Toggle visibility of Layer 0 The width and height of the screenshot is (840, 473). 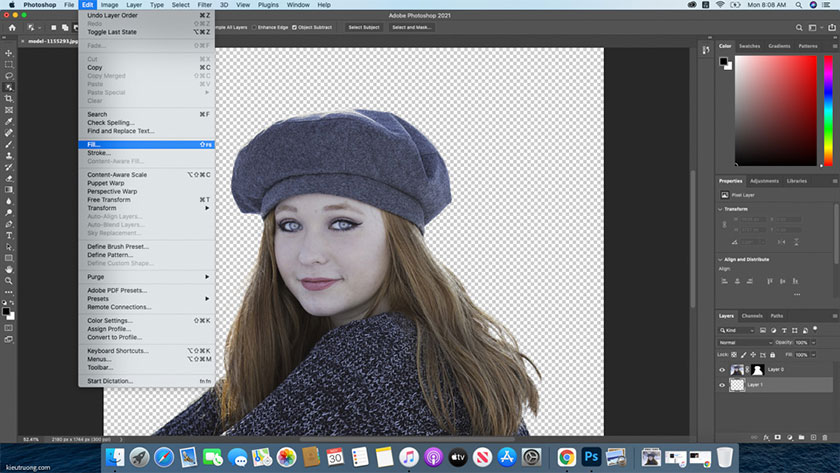point(722,370)
